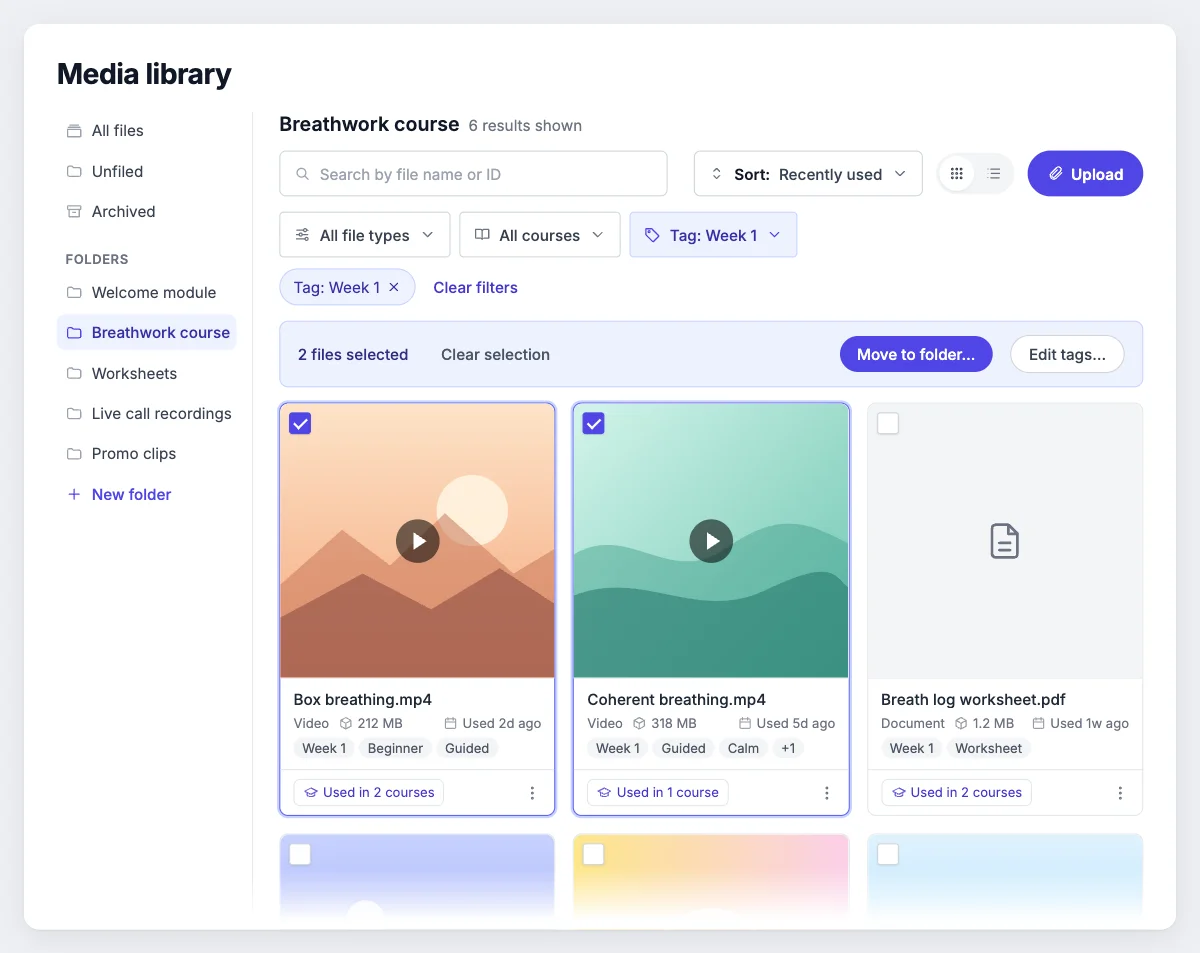This screenshot has width=1200, height=953.
Task: Open options menu for Box breathing.mp4
Action: (x=532, y=793)
